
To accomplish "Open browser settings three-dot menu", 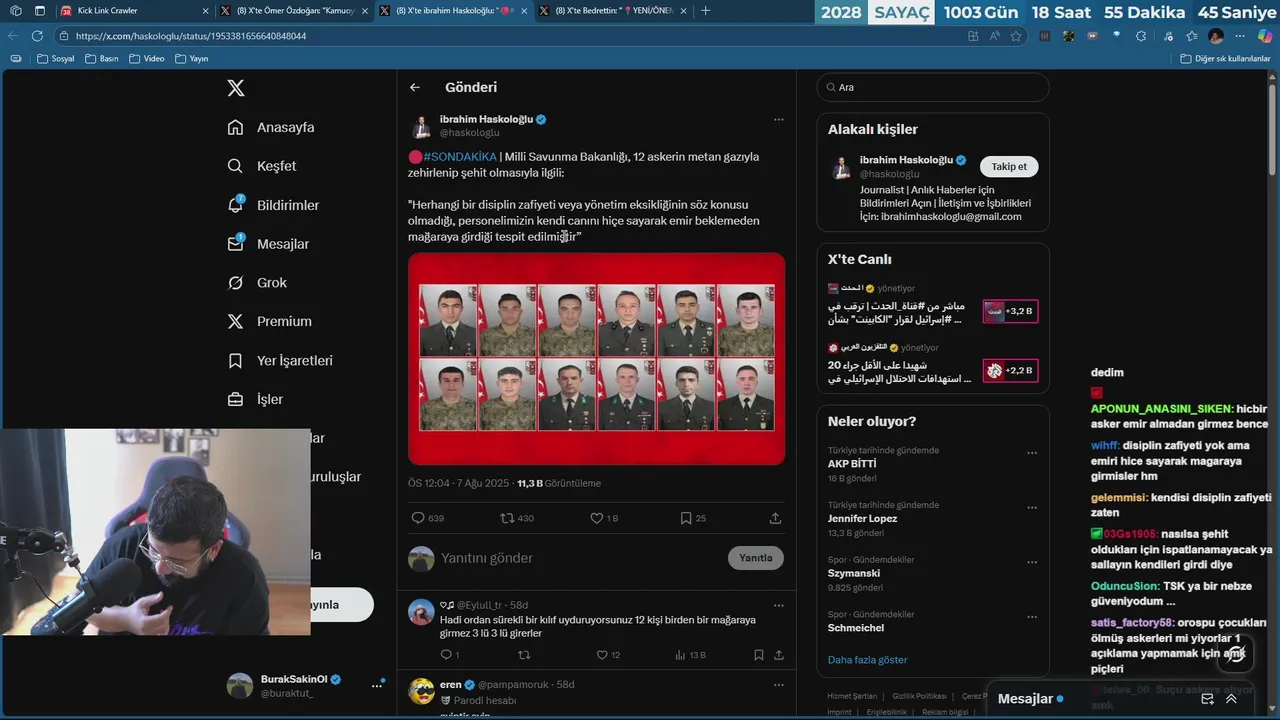I will [x=1240, y=35].
